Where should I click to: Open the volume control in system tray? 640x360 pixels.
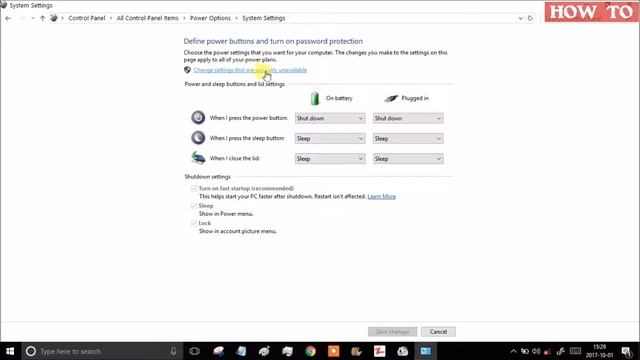(536, 351)
